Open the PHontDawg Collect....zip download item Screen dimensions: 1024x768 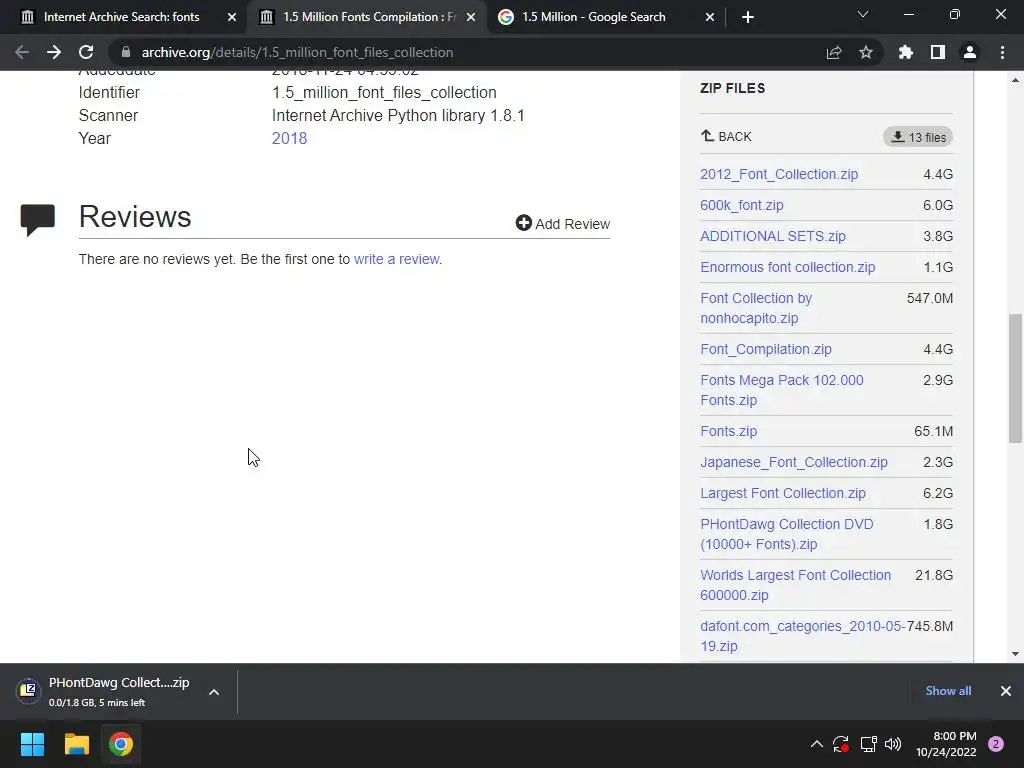pyautogui.click(x=104, y=691)
